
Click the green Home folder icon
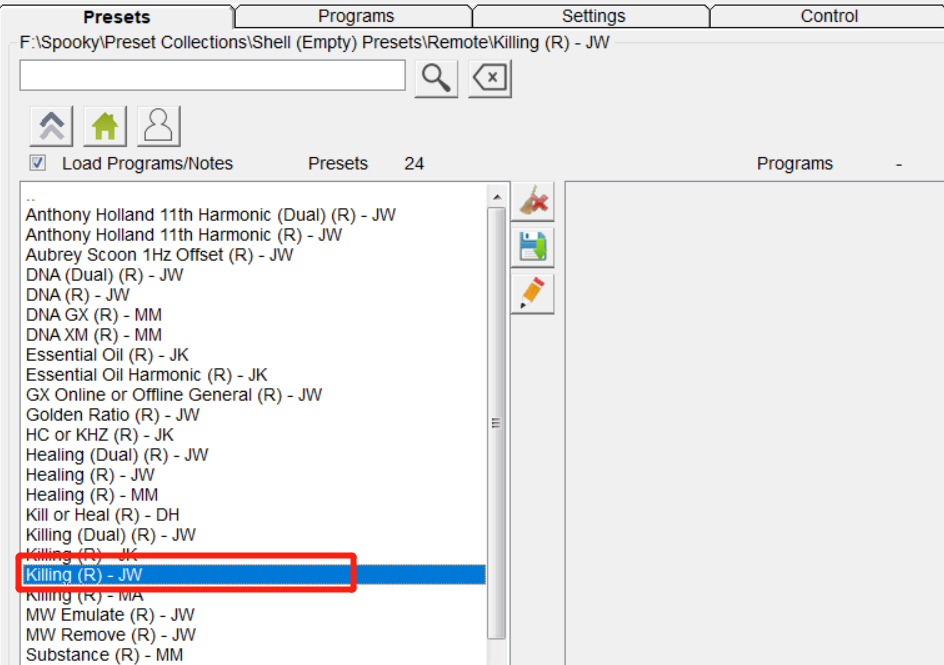(x=105, y=126)
